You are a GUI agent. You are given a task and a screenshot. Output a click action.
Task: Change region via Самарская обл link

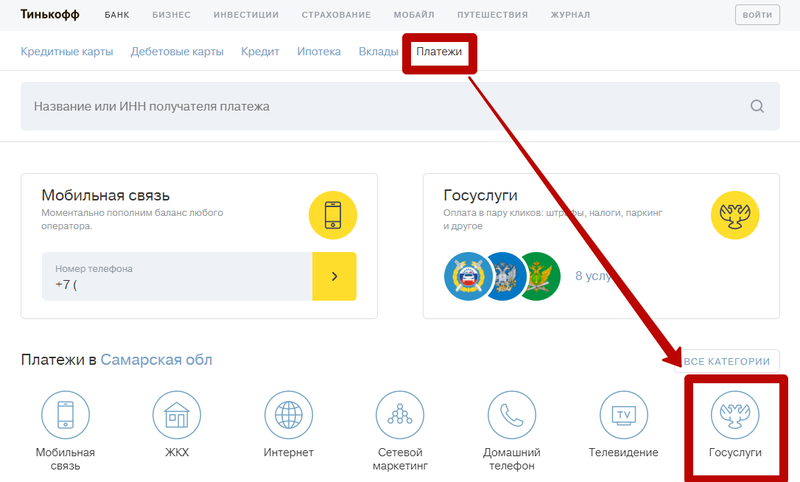[156, 360]
